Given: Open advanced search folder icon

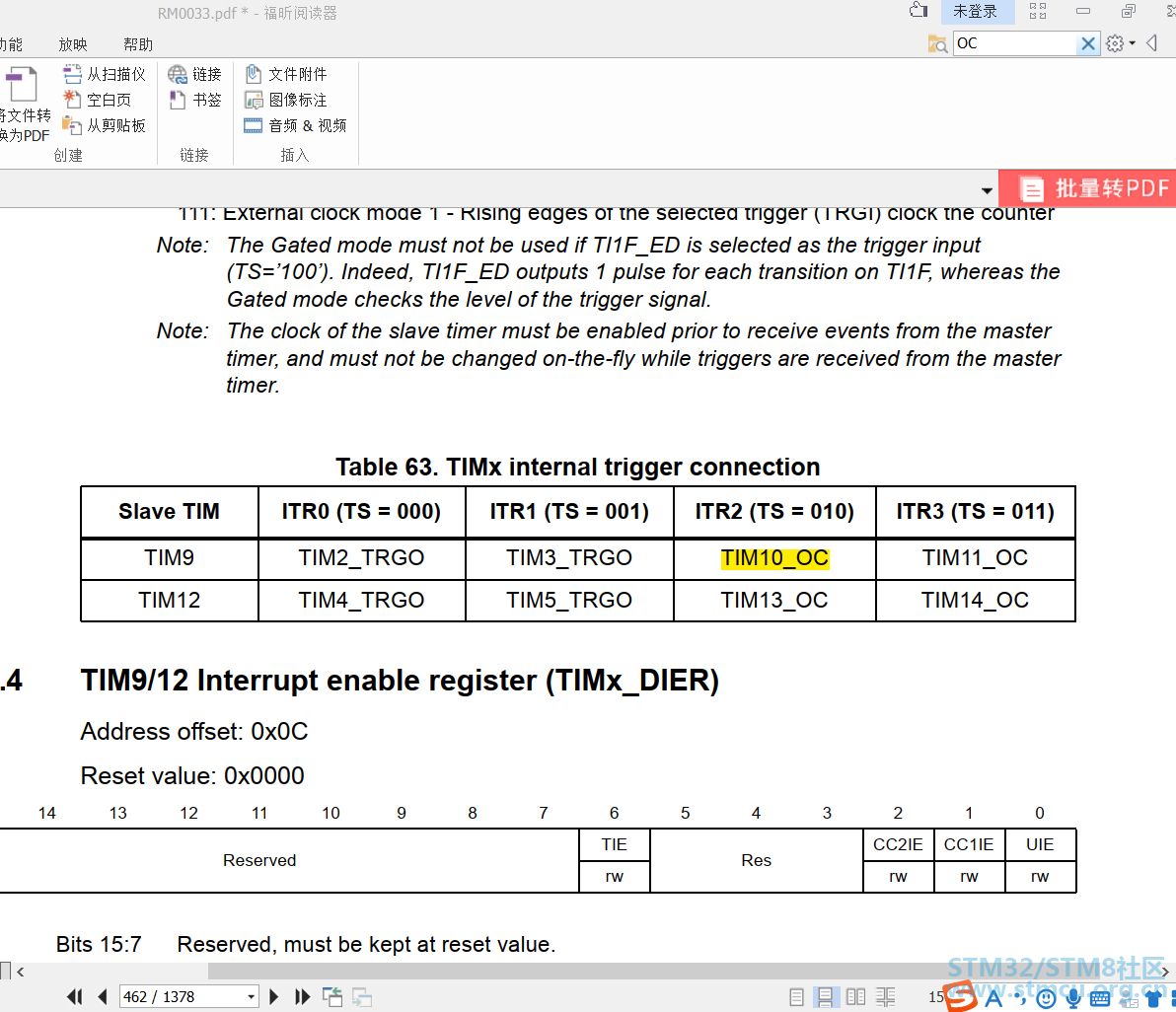Looking at the screenshot, I should click(937, 43).
